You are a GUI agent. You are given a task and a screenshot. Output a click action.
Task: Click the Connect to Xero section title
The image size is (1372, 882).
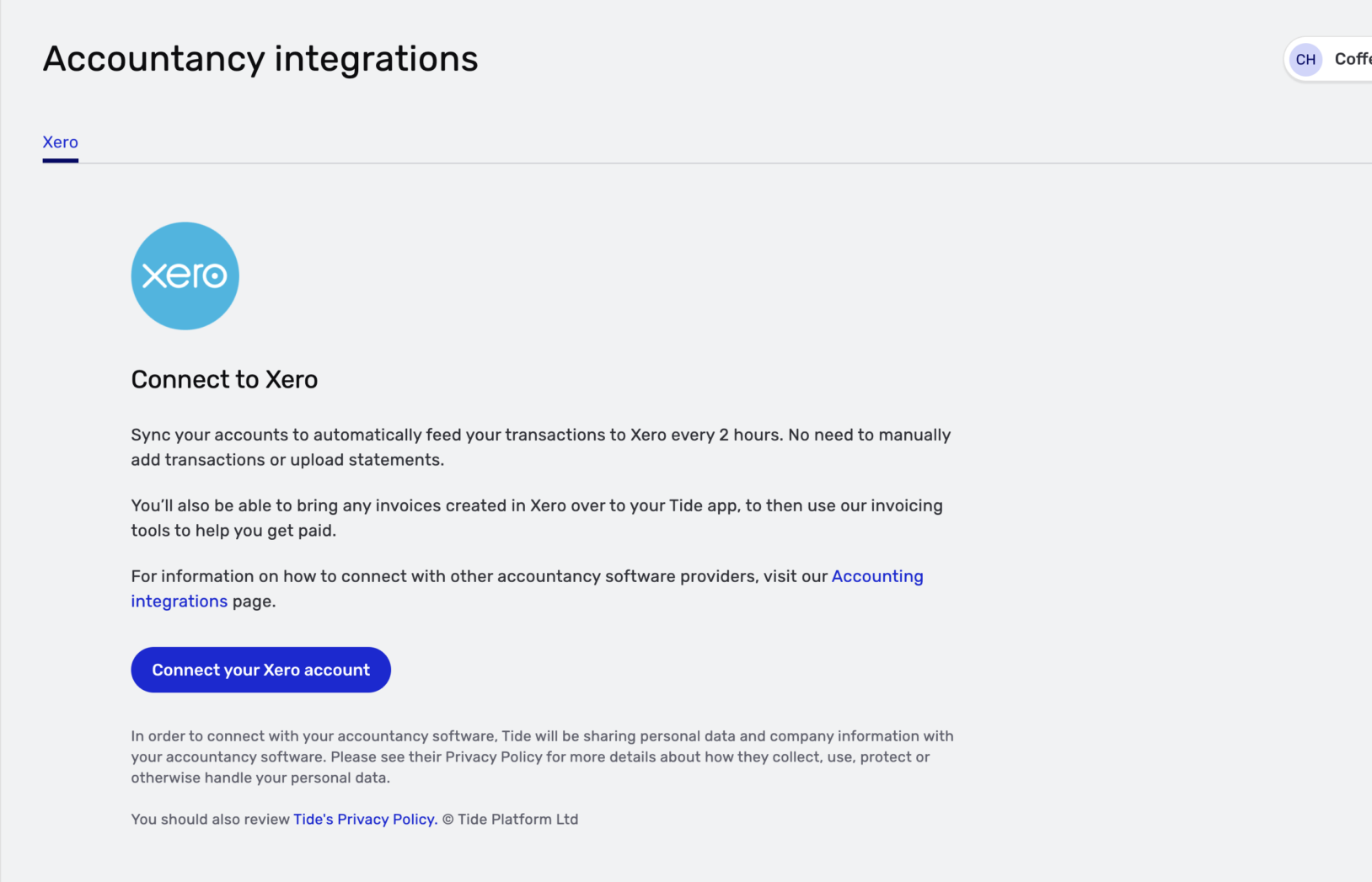(224, 379)
